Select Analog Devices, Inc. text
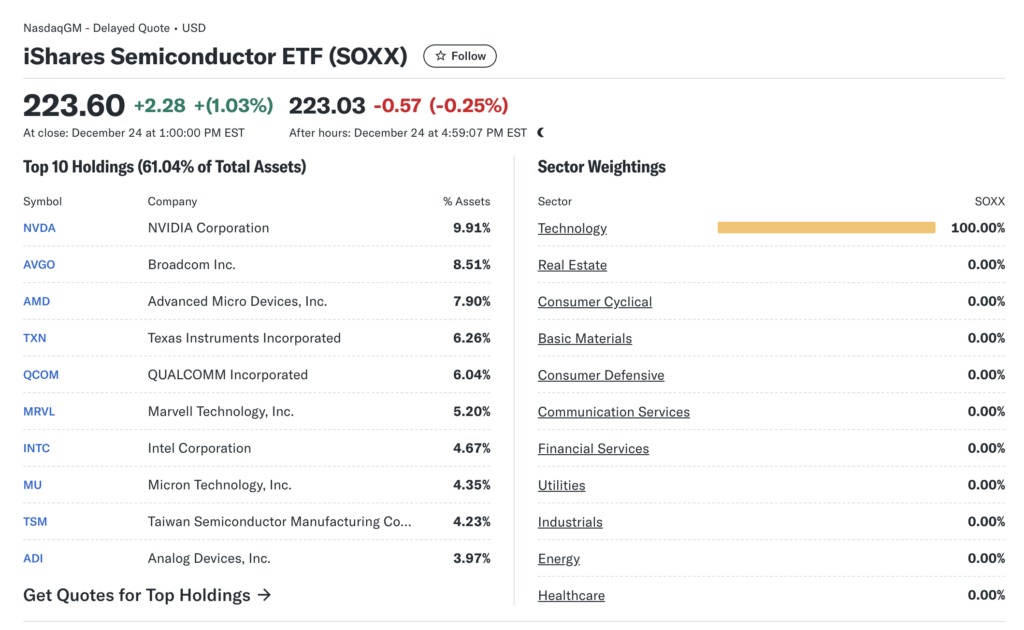 click(x=209, y=558)
